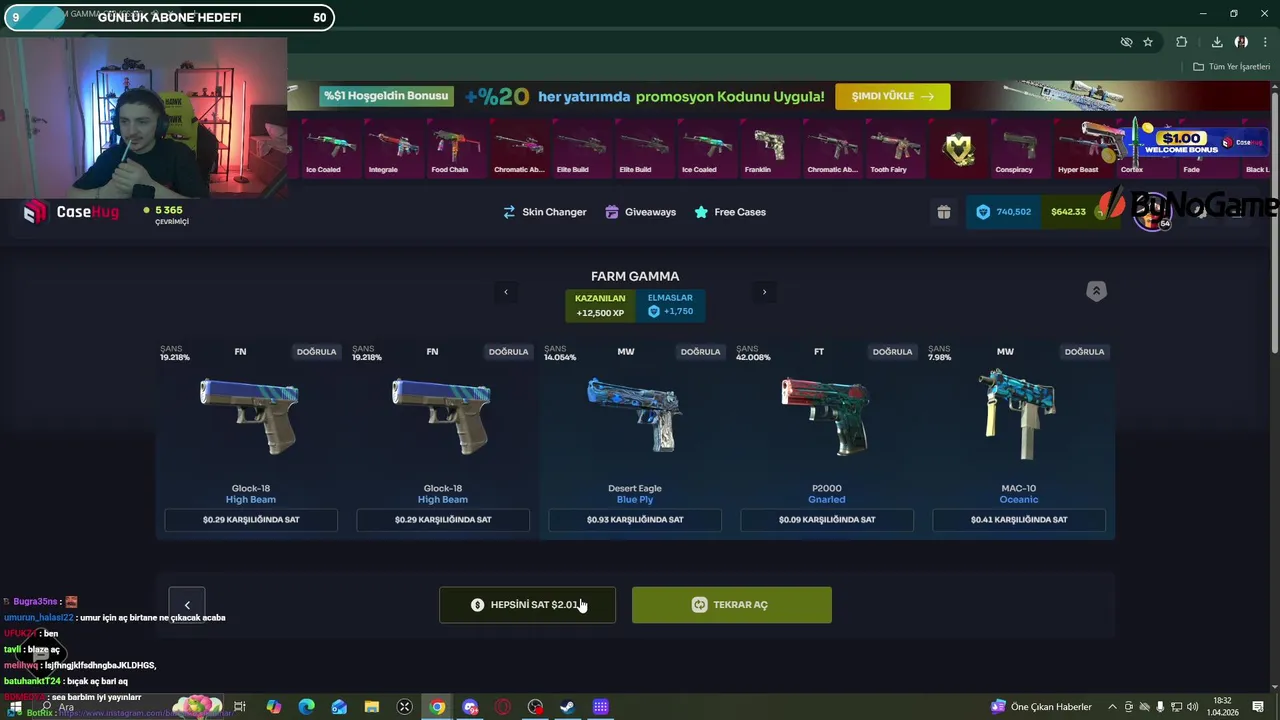
Task: Open Task View in the taskbar
Action: coord(240,707)
